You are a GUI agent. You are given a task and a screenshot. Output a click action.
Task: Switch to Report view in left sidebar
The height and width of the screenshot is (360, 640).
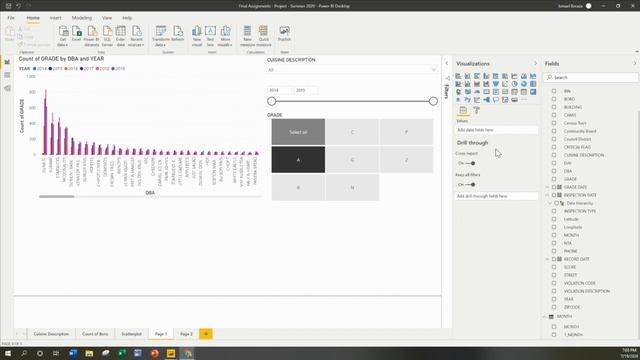coord(7,62)
